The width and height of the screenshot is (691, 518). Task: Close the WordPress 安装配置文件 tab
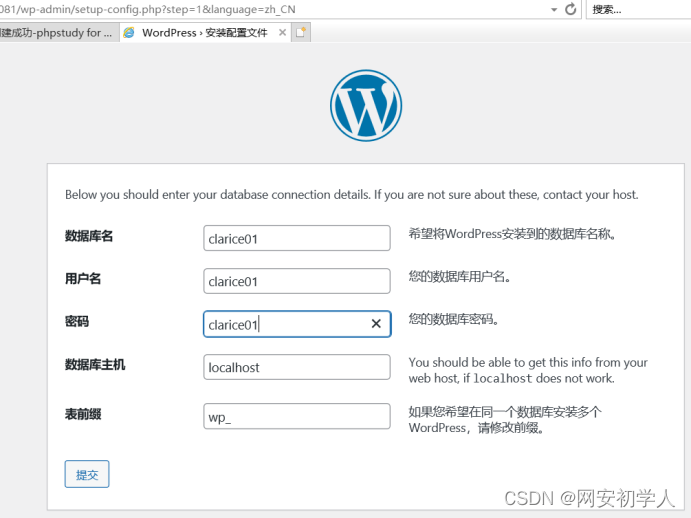click(282, 32)
